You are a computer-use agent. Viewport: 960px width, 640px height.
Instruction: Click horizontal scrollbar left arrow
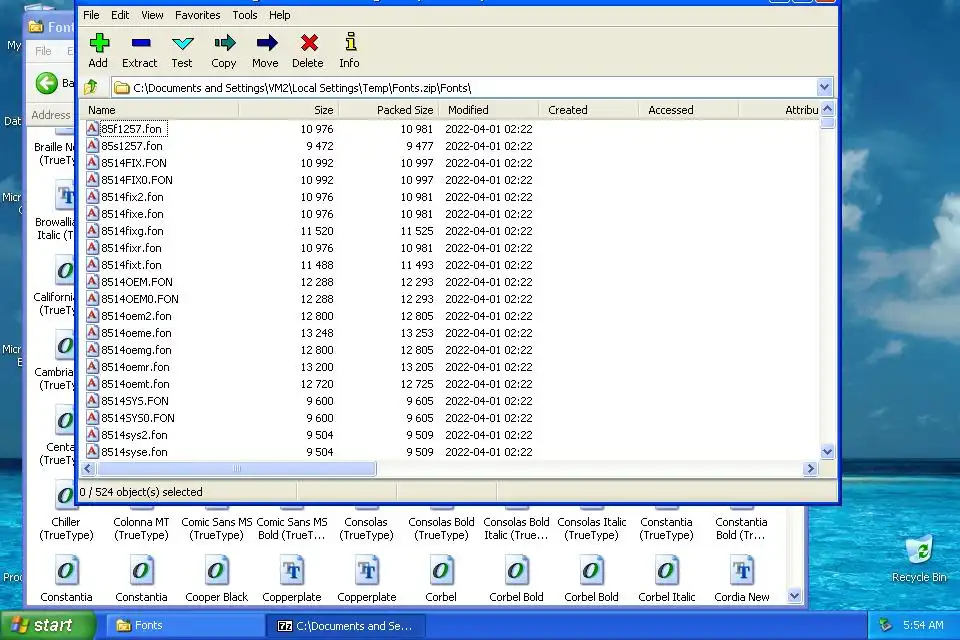tap(88, 469)
